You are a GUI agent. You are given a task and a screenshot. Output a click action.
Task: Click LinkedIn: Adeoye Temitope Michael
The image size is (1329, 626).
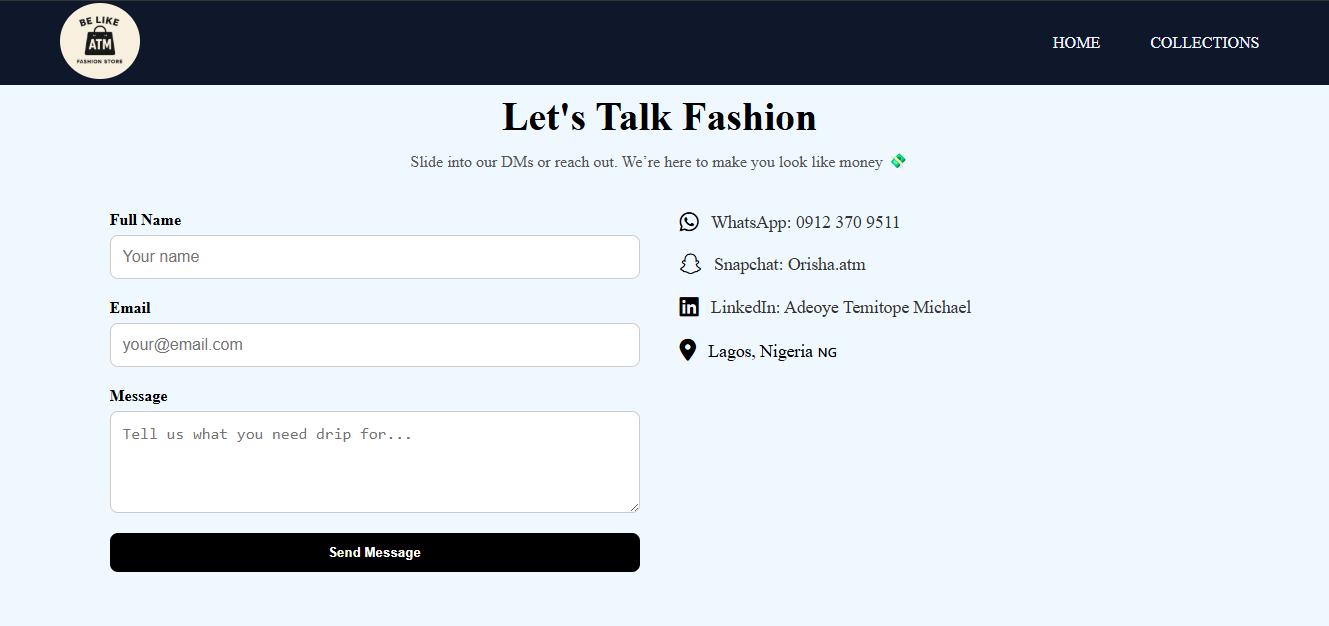[840, 307]
